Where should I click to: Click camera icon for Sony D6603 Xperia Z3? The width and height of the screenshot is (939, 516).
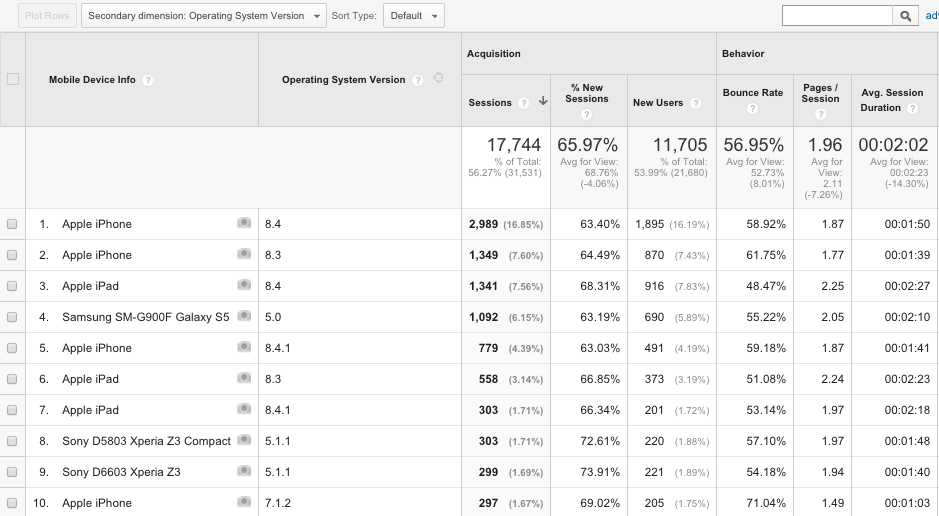point(244,471)
